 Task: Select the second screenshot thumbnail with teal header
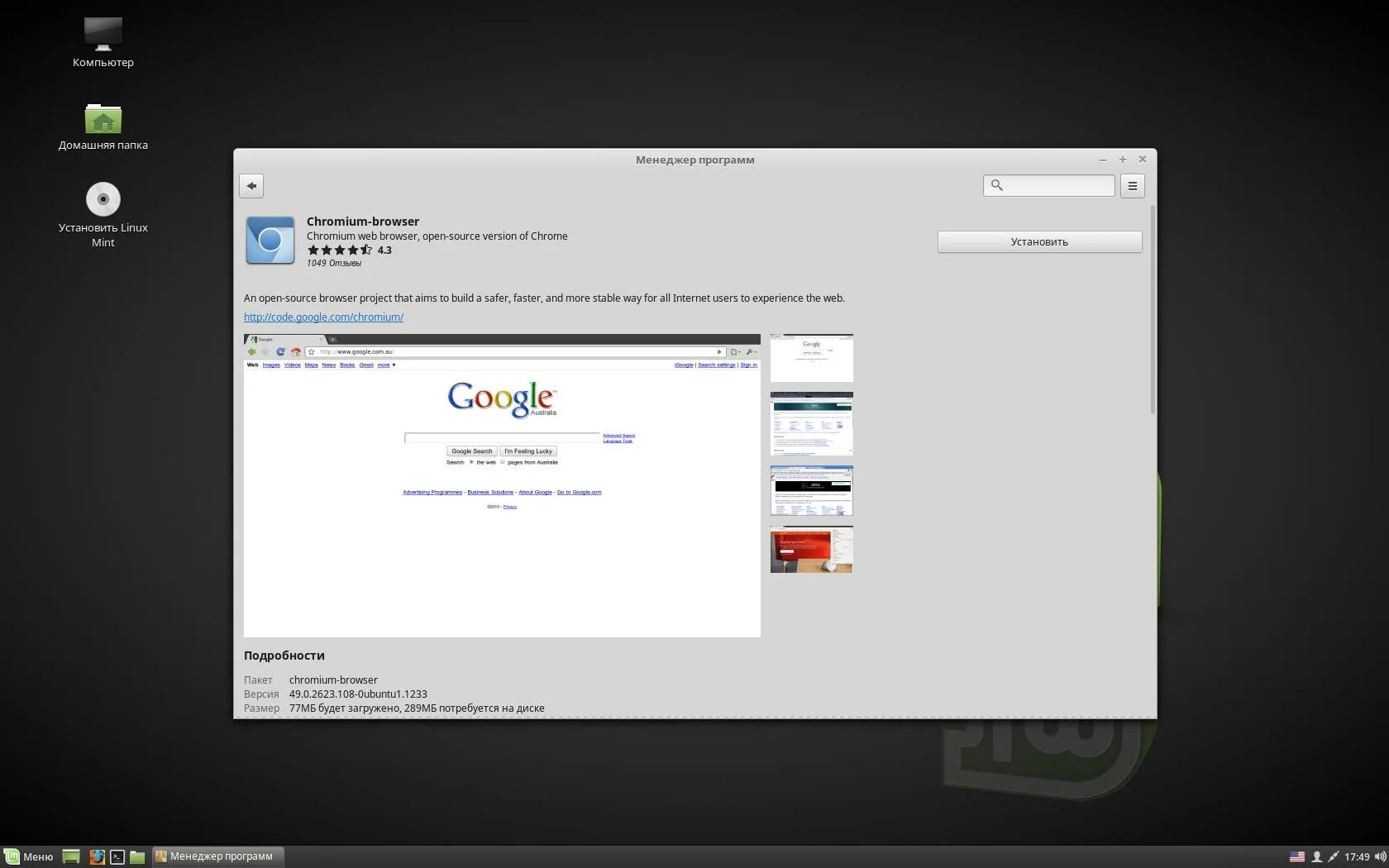(x=812, y=423)
